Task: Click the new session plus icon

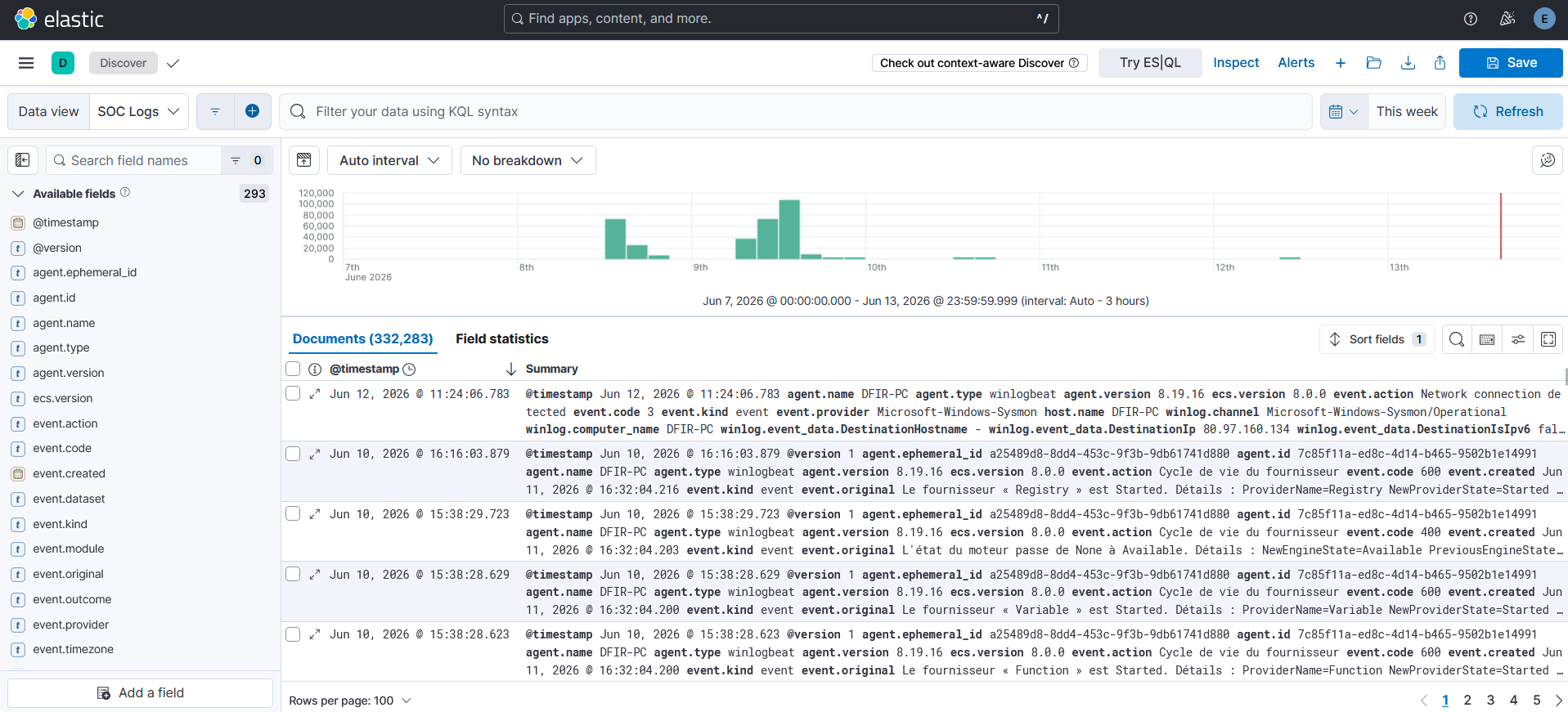Action: click(1341, 63)
